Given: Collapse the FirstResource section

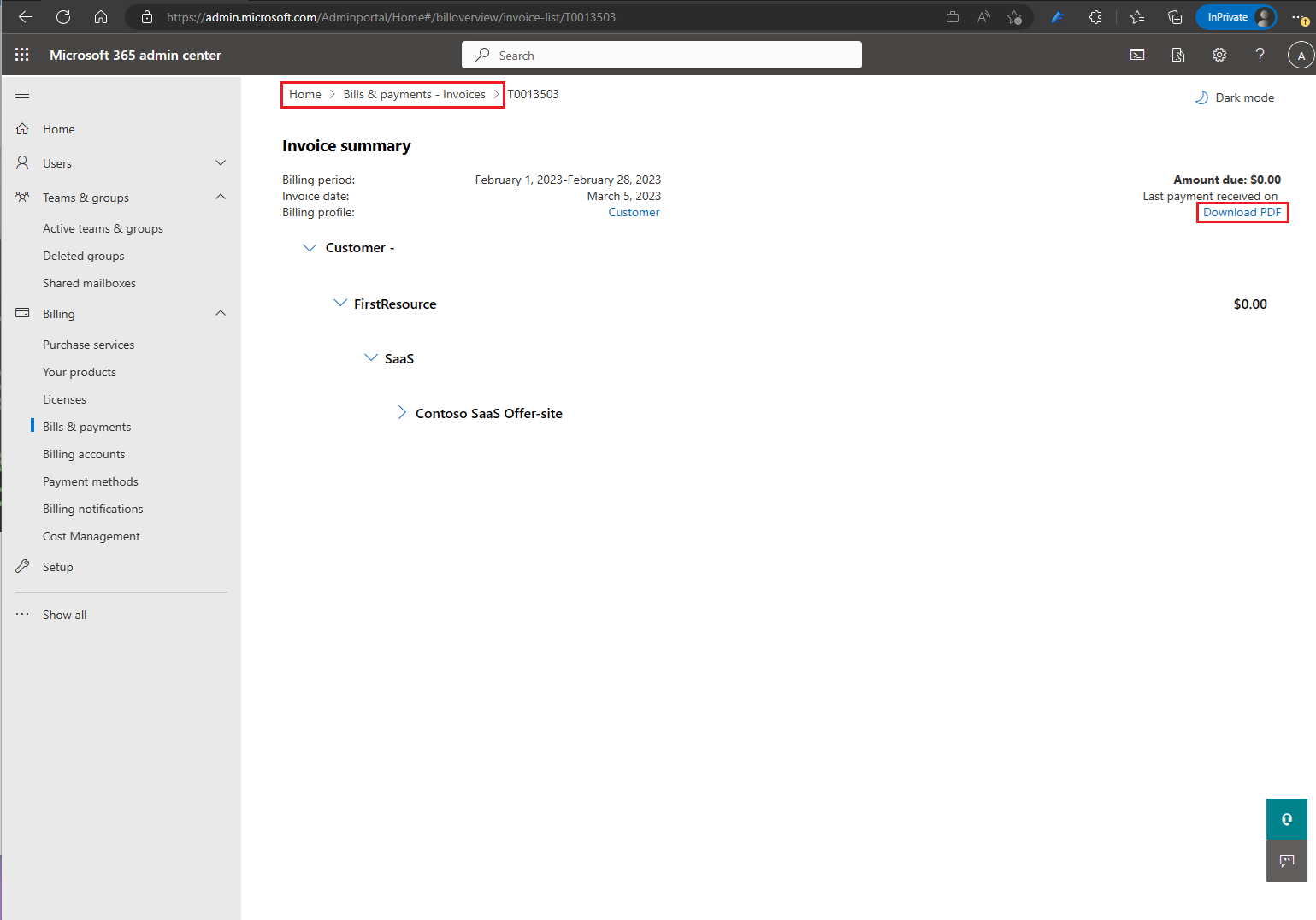Looking at the screenshot, I should tap(340, 303).
